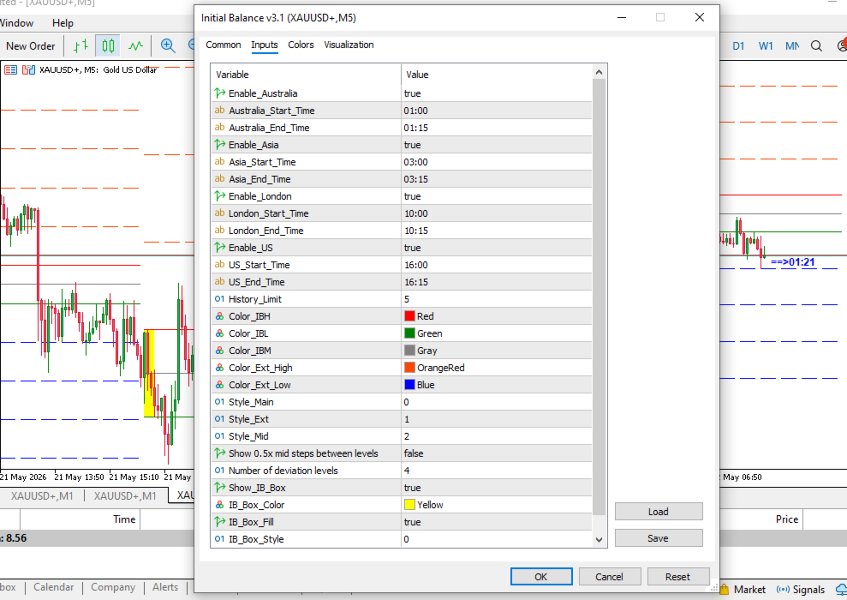Click the chart list icon beside XAUUSD+ title
The height and width of the screenshot is (600, 847).
coord(11,70)
